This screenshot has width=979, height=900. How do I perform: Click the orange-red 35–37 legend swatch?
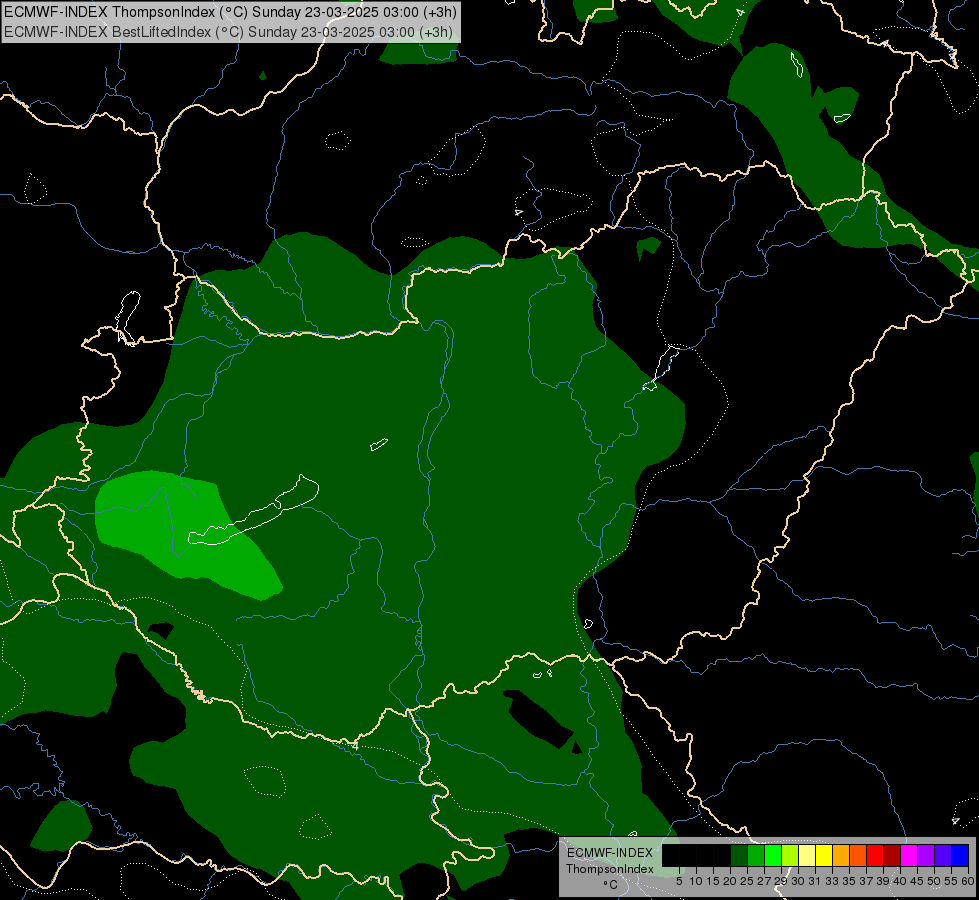point(858,855)
